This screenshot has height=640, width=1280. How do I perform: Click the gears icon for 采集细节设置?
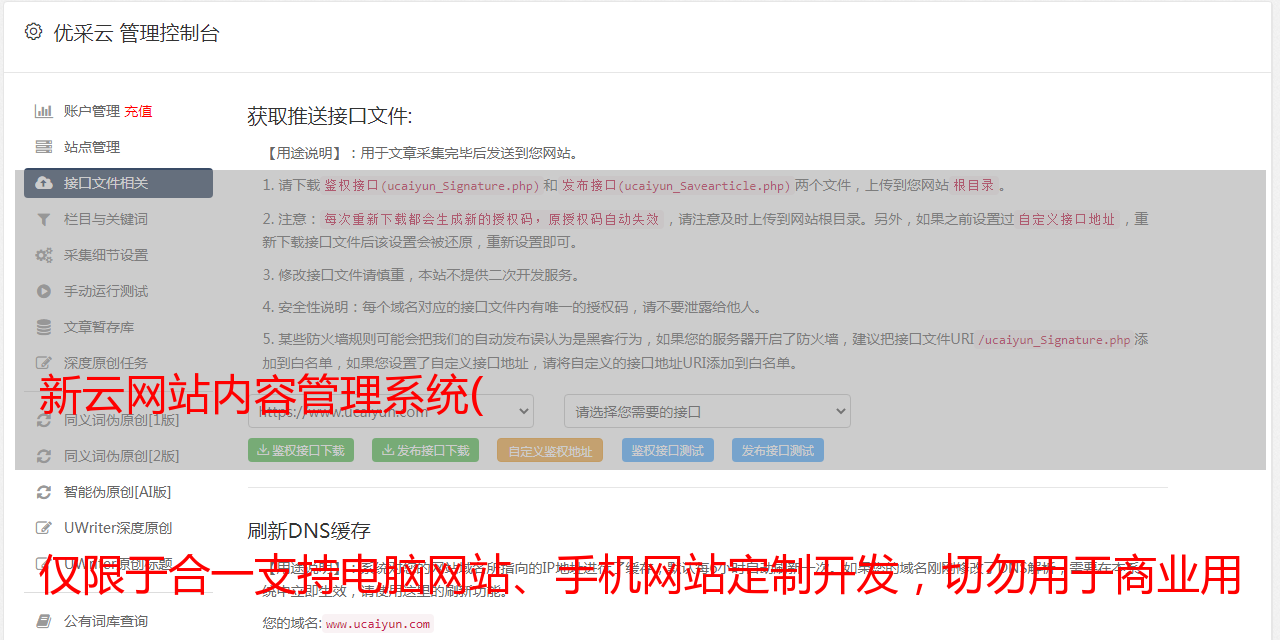click(44, 255)
